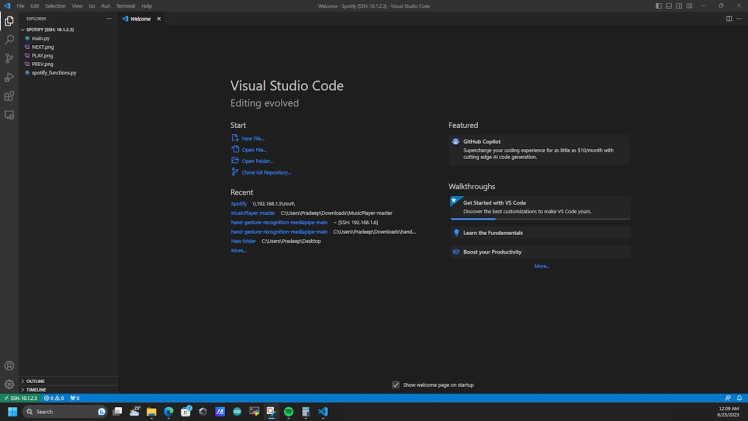Open MusicPlayer-master from the Recent list
748x421 pixels.
pos(253,213)
